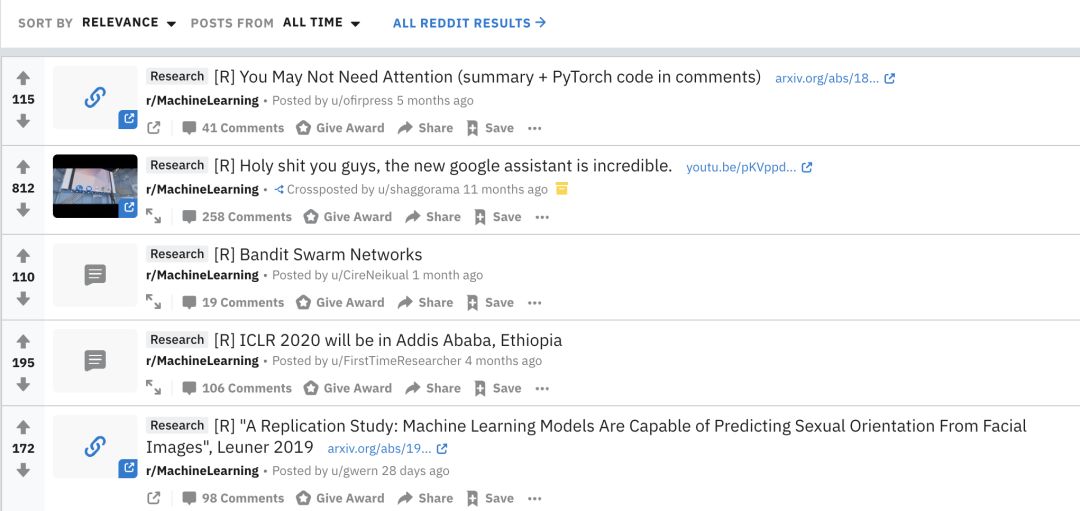Image resolution: width=1080 pixels, height=511 pixels.
Task: Upvote the Bandit Swarm Networks post
Action: click(23, 256)
